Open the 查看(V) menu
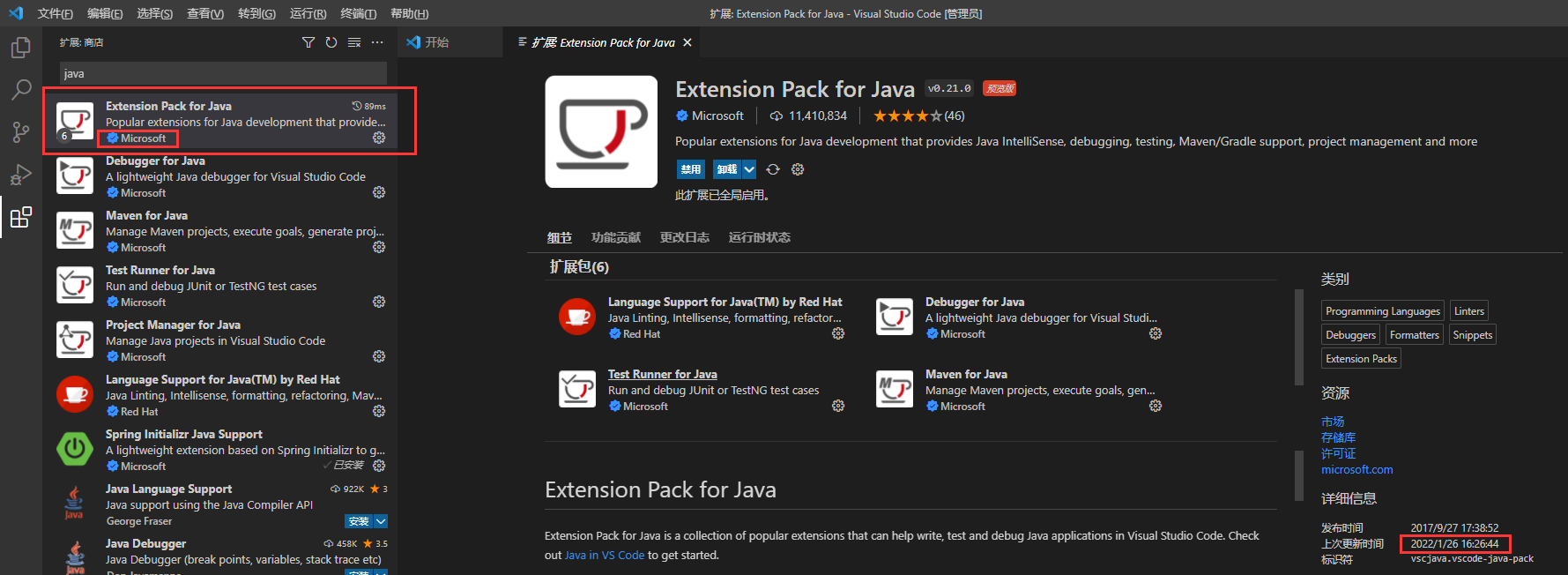This screenshot has width=1568, height=575. tap(205, 13)
